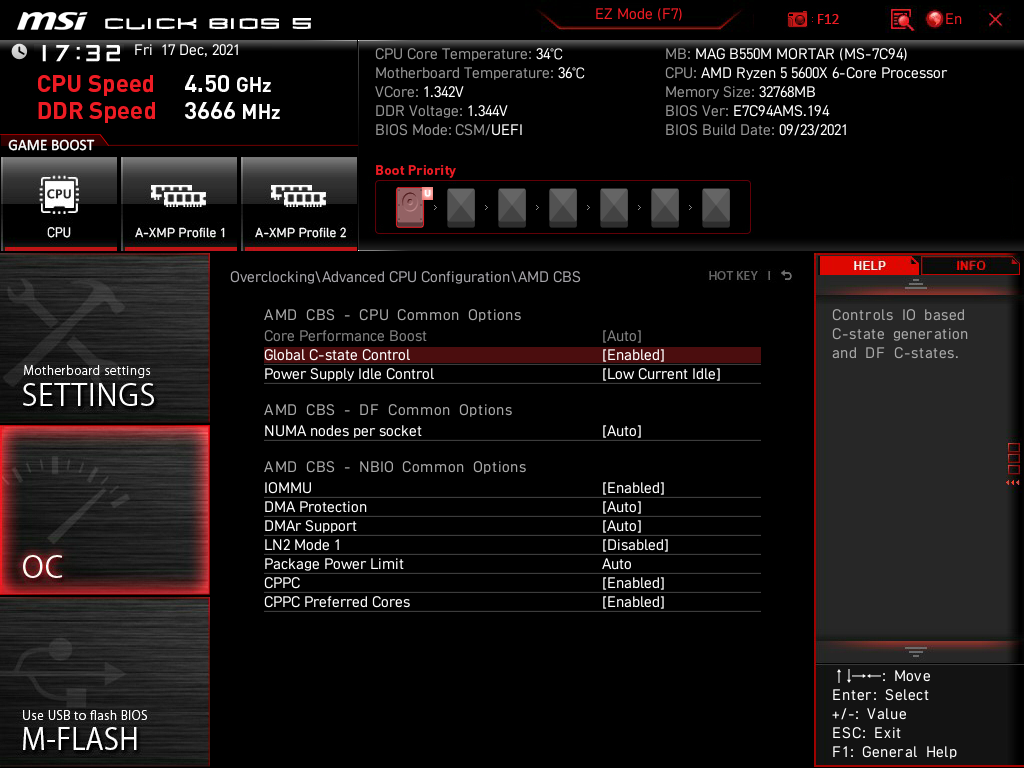Select the LN2 Mode 1 label
This screenshot has height=768, width=1024.
302,545
